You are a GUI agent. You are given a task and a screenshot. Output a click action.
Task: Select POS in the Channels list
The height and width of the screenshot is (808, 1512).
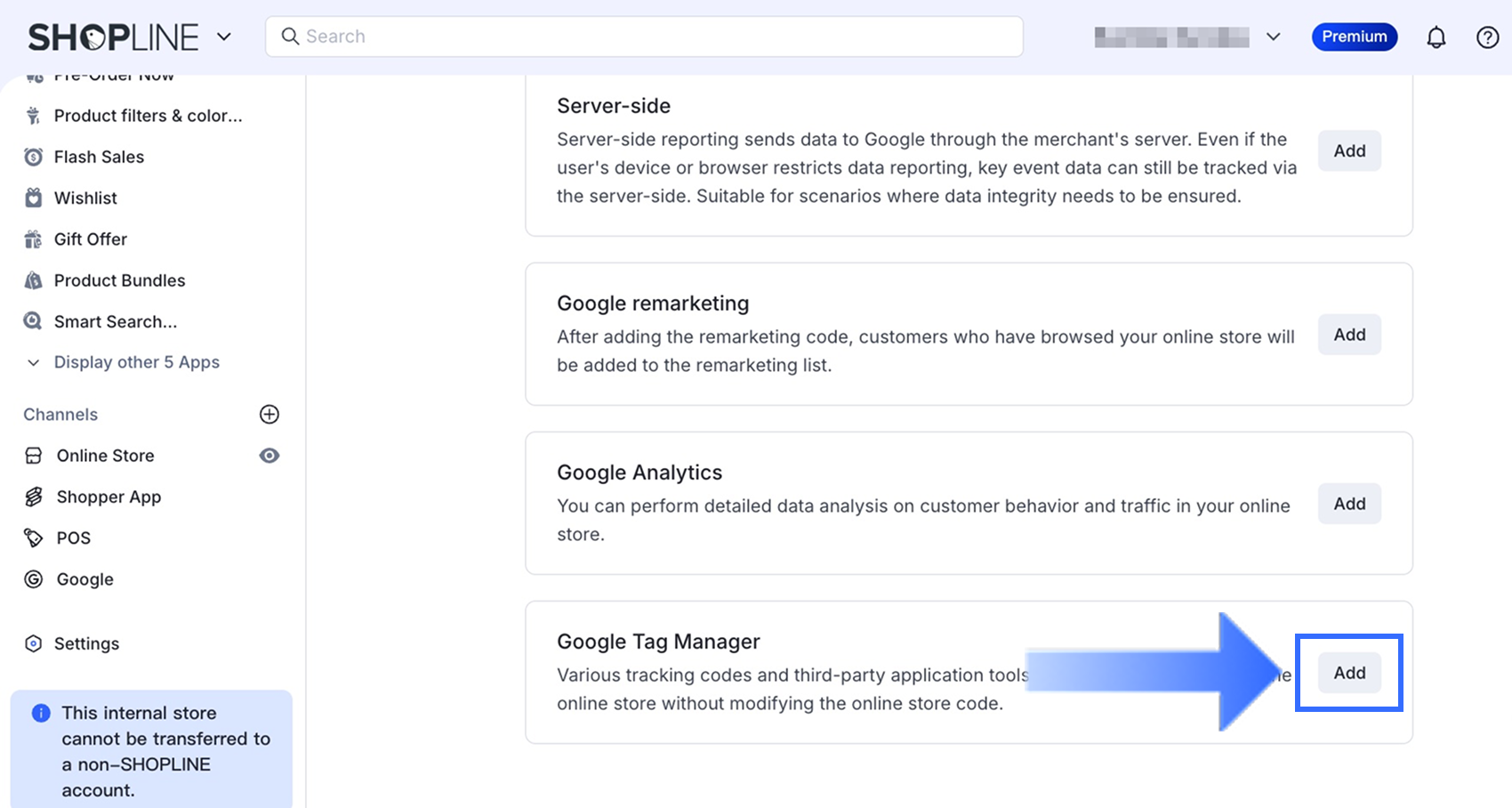point(73,537)
